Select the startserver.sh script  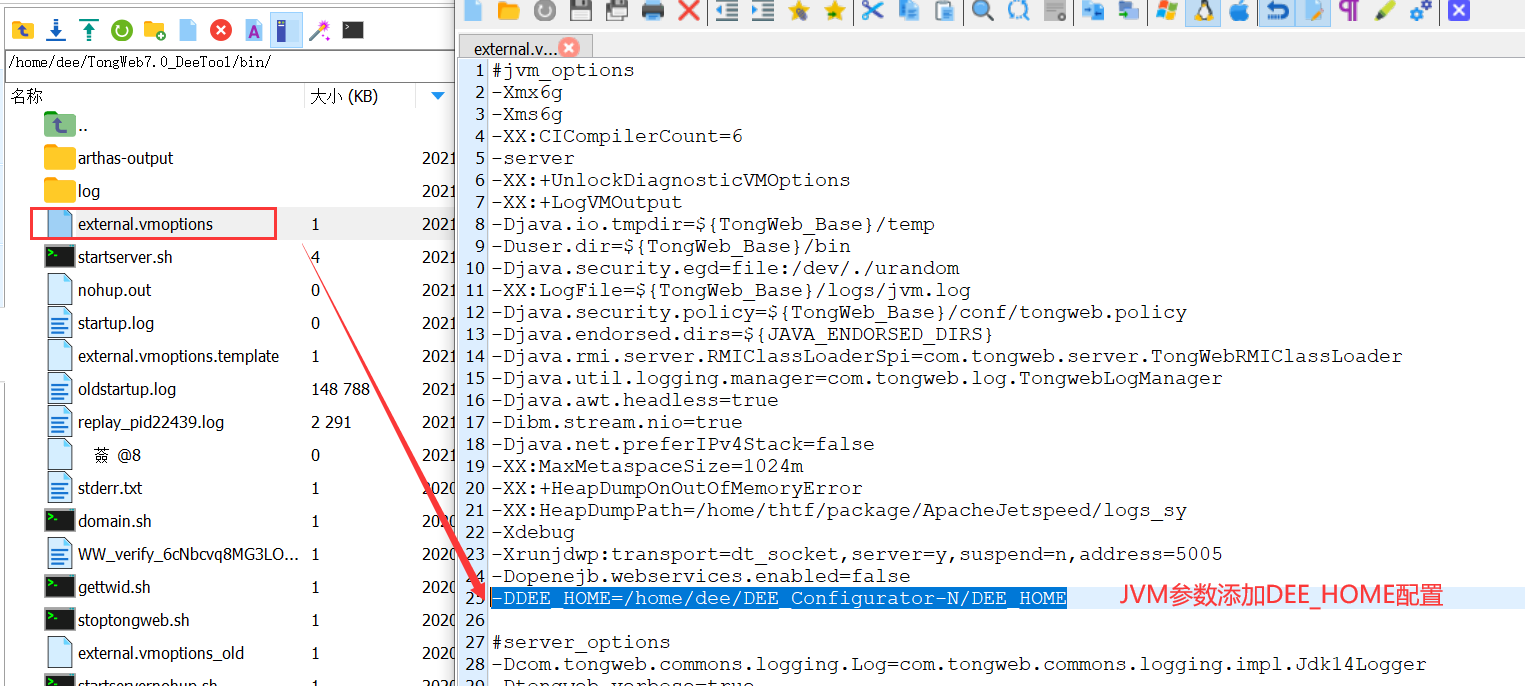tap(125, 257)
